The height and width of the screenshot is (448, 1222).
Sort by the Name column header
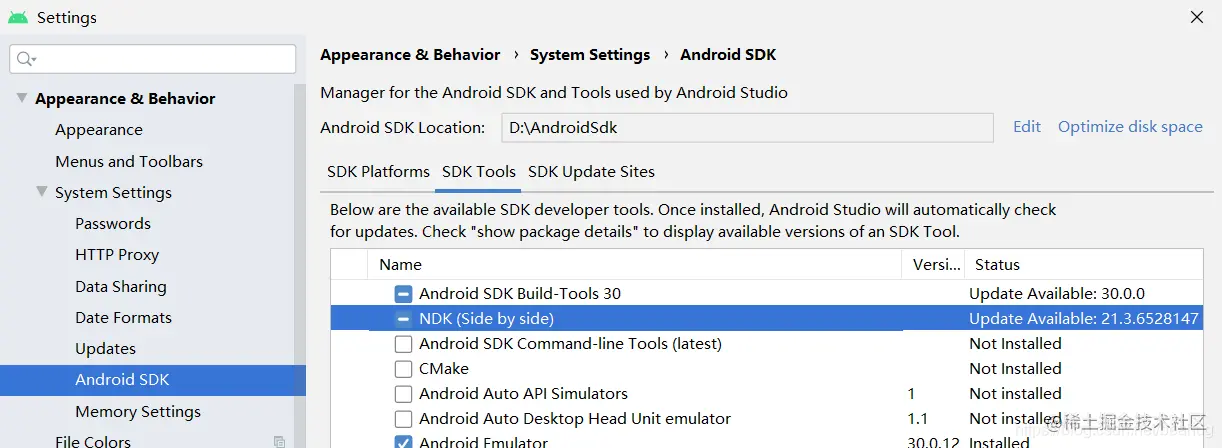(635, 265)
